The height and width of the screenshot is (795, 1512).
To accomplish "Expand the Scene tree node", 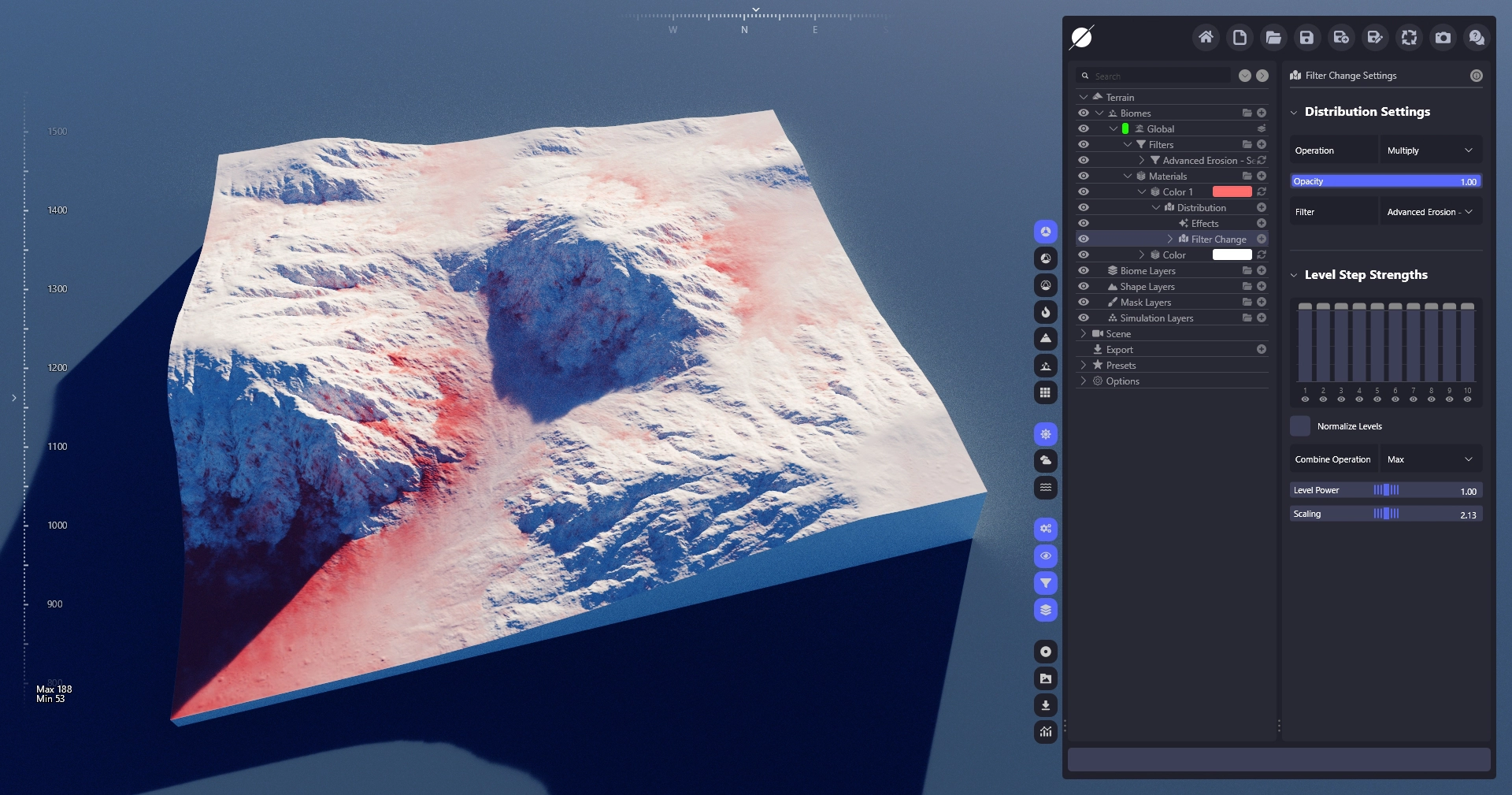I will click(x=1084, y=333).
